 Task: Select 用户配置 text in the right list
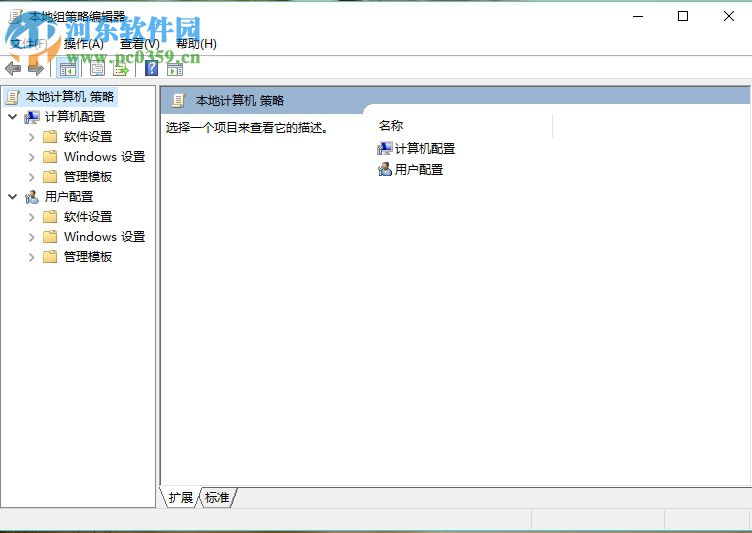(x=419, y=169)
